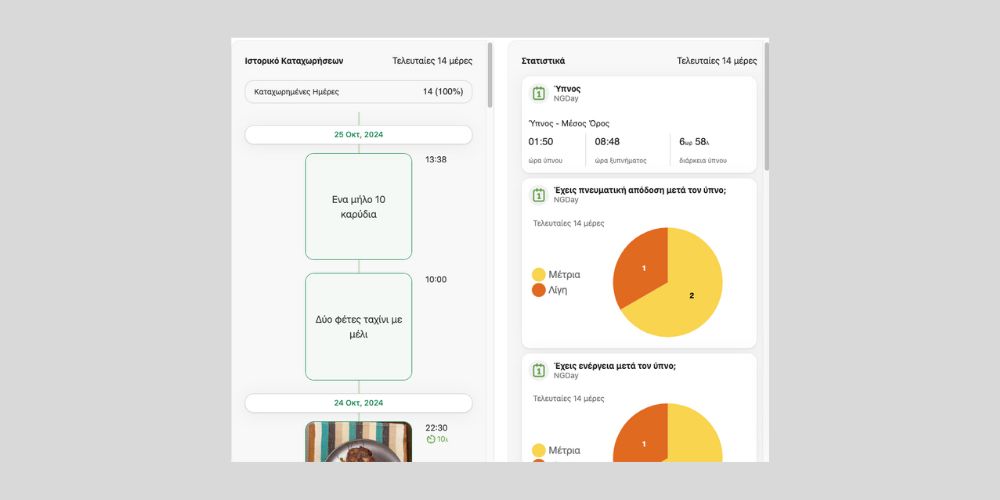Select yellow Μέτρια legend dot in ενέργεια chart

[x=539, y=450]
